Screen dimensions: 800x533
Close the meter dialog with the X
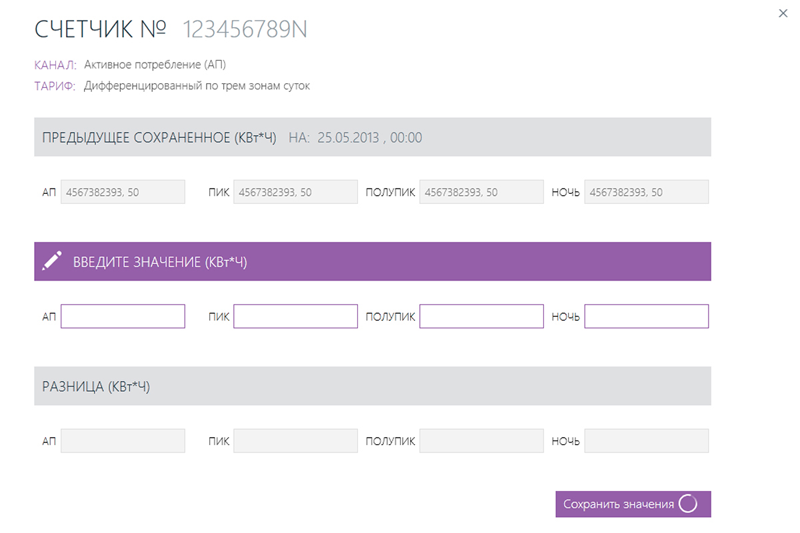[782, 13]
